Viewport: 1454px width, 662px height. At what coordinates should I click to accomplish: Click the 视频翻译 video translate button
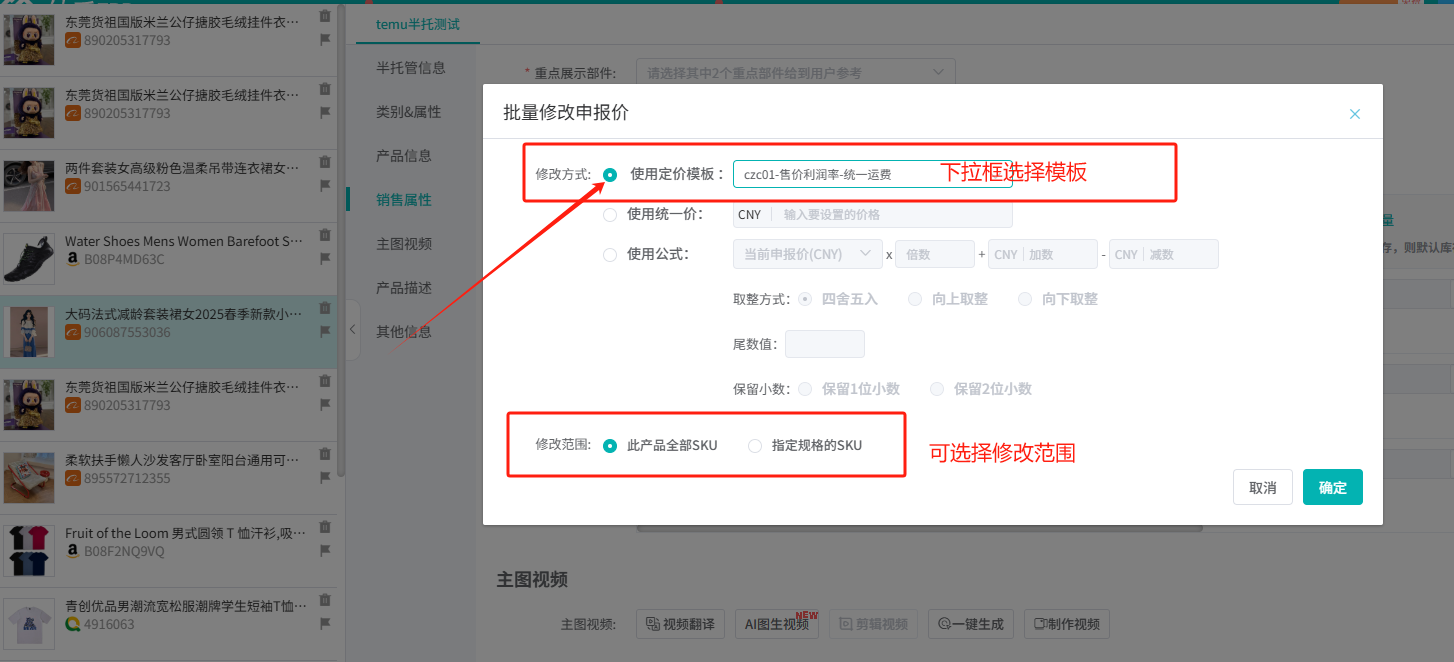pyautogui.click(x=681, y=625)
